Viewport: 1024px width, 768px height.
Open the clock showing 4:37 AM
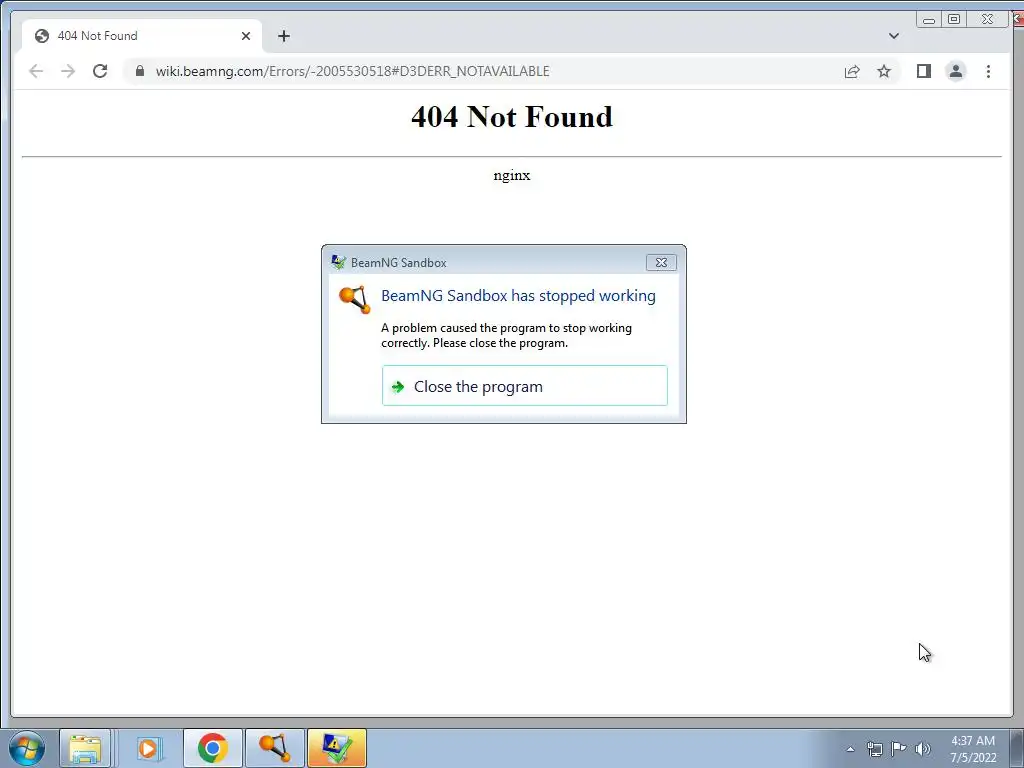(973, 748)
